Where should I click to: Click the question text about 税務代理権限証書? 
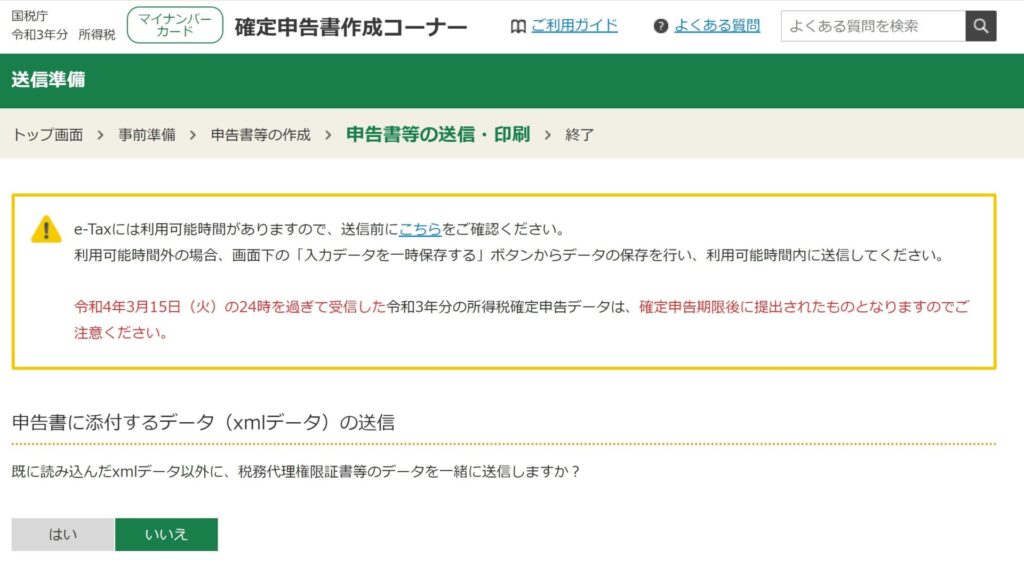[x=296, y=471]
